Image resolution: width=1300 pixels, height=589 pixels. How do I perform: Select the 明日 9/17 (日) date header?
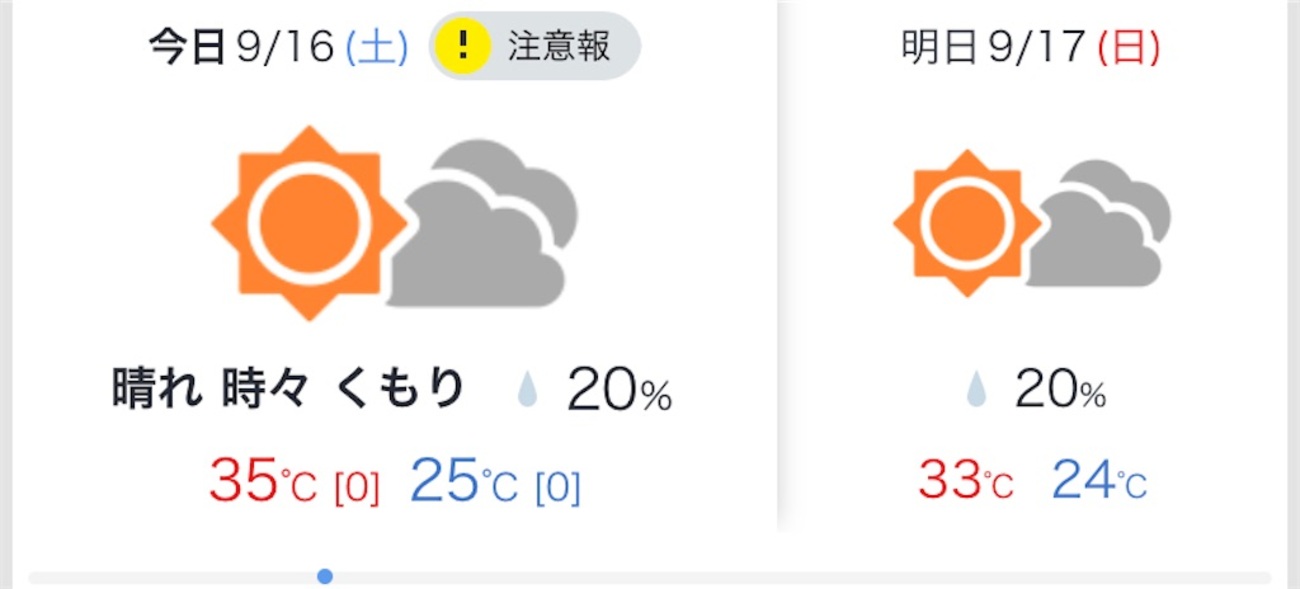[1031, 47]
